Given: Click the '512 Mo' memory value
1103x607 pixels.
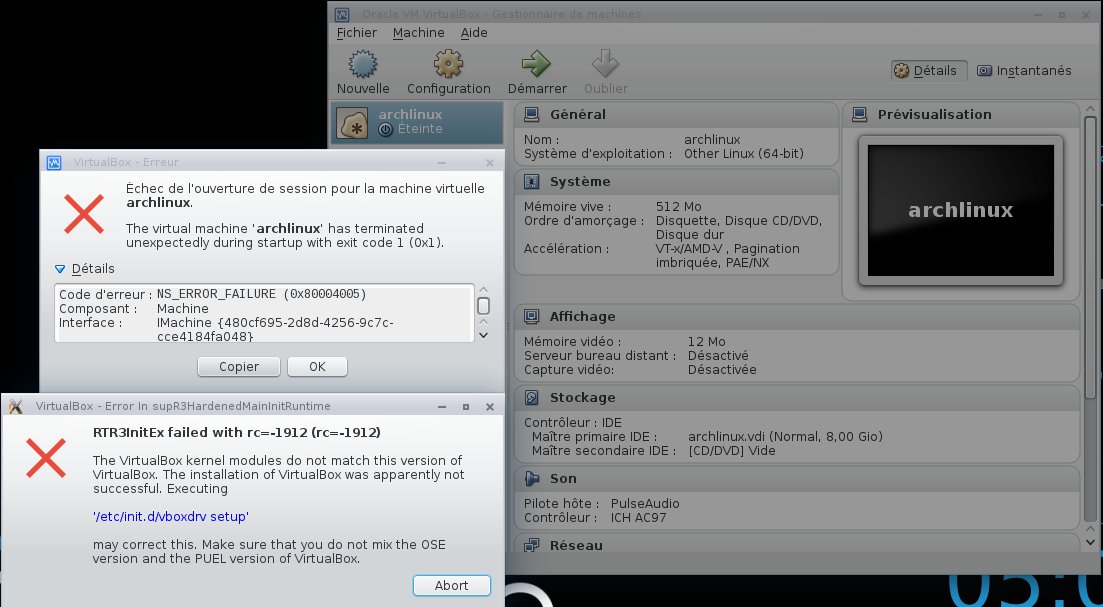Looking at the screenshot, I should click(678, 207).
